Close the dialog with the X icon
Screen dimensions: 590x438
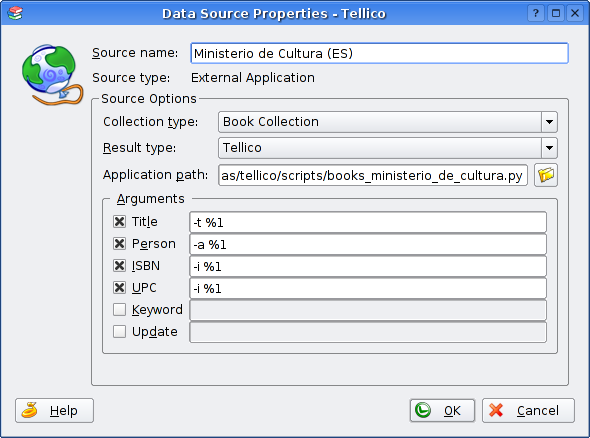(x=575, y=14)
